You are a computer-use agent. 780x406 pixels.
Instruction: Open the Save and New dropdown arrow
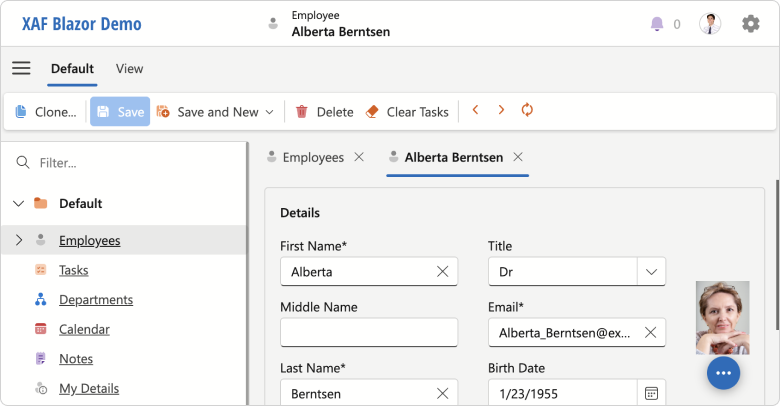click(269, 112)
